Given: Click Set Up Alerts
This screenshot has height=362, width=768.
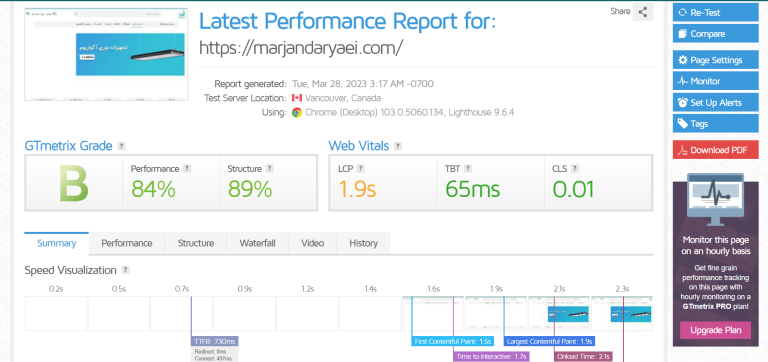Looking at the screenshot, I should coord(716,102).
